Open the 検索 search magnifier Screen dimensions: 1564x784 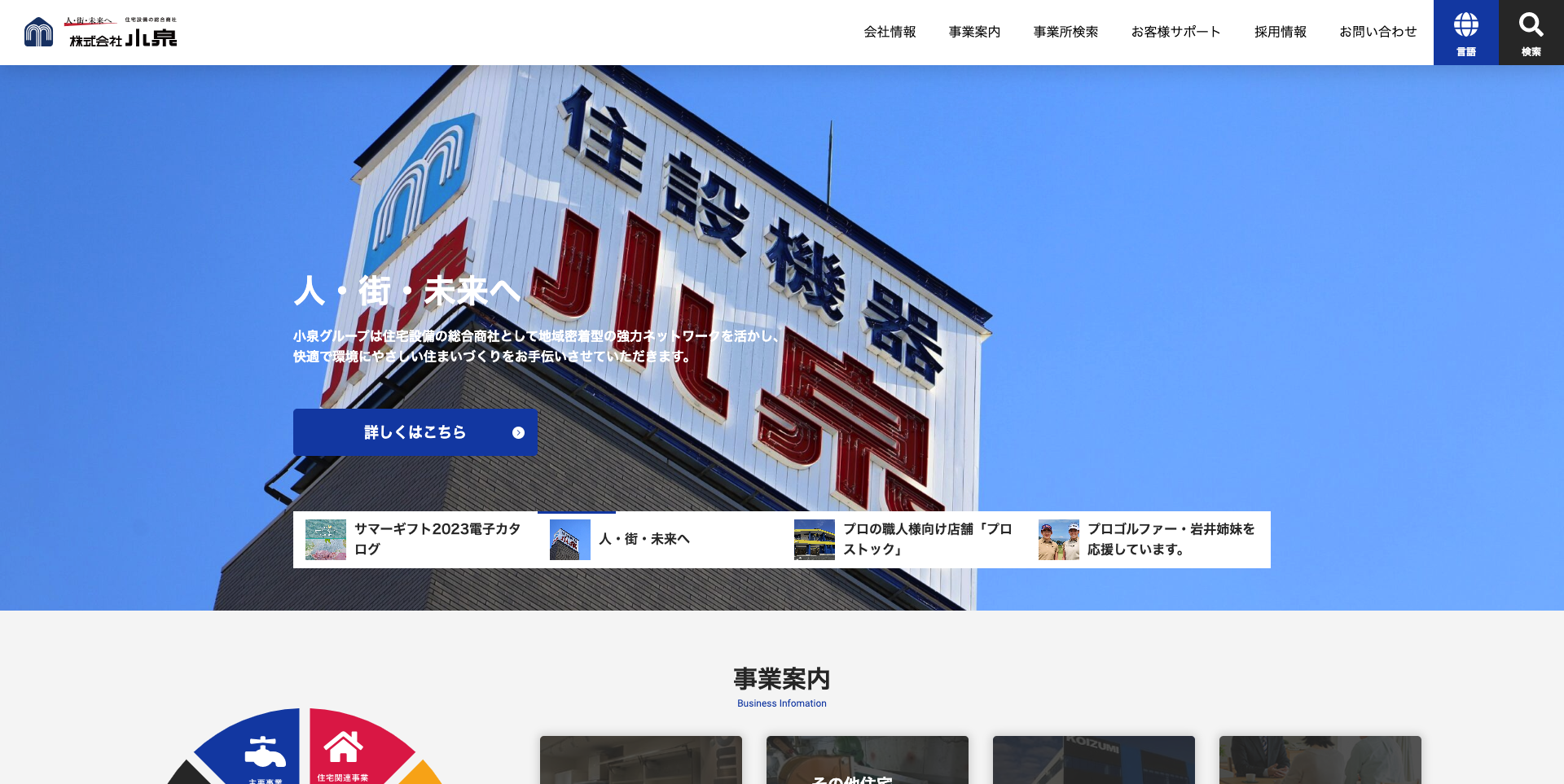point(1531,33)
